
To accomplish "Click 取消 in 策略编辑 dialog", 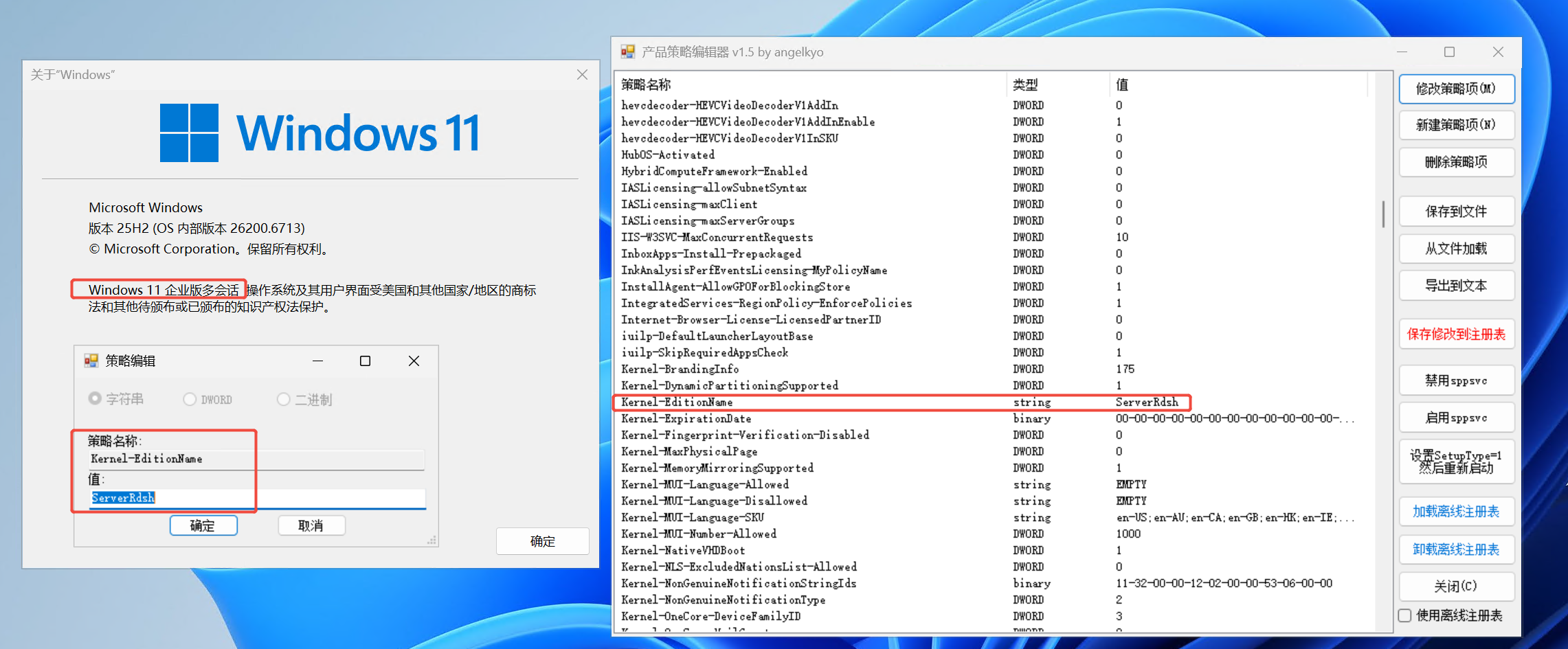I will (x=311, y=525).
